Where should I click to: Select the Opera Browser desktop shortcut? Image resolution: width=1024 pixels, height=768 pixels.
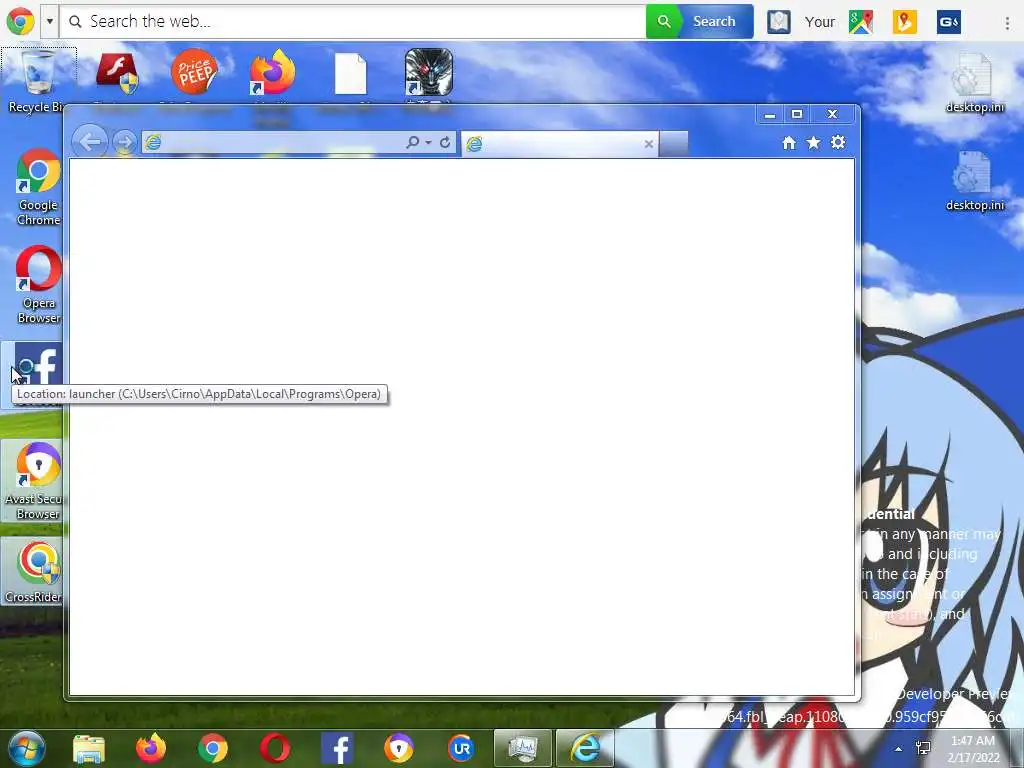38,285
